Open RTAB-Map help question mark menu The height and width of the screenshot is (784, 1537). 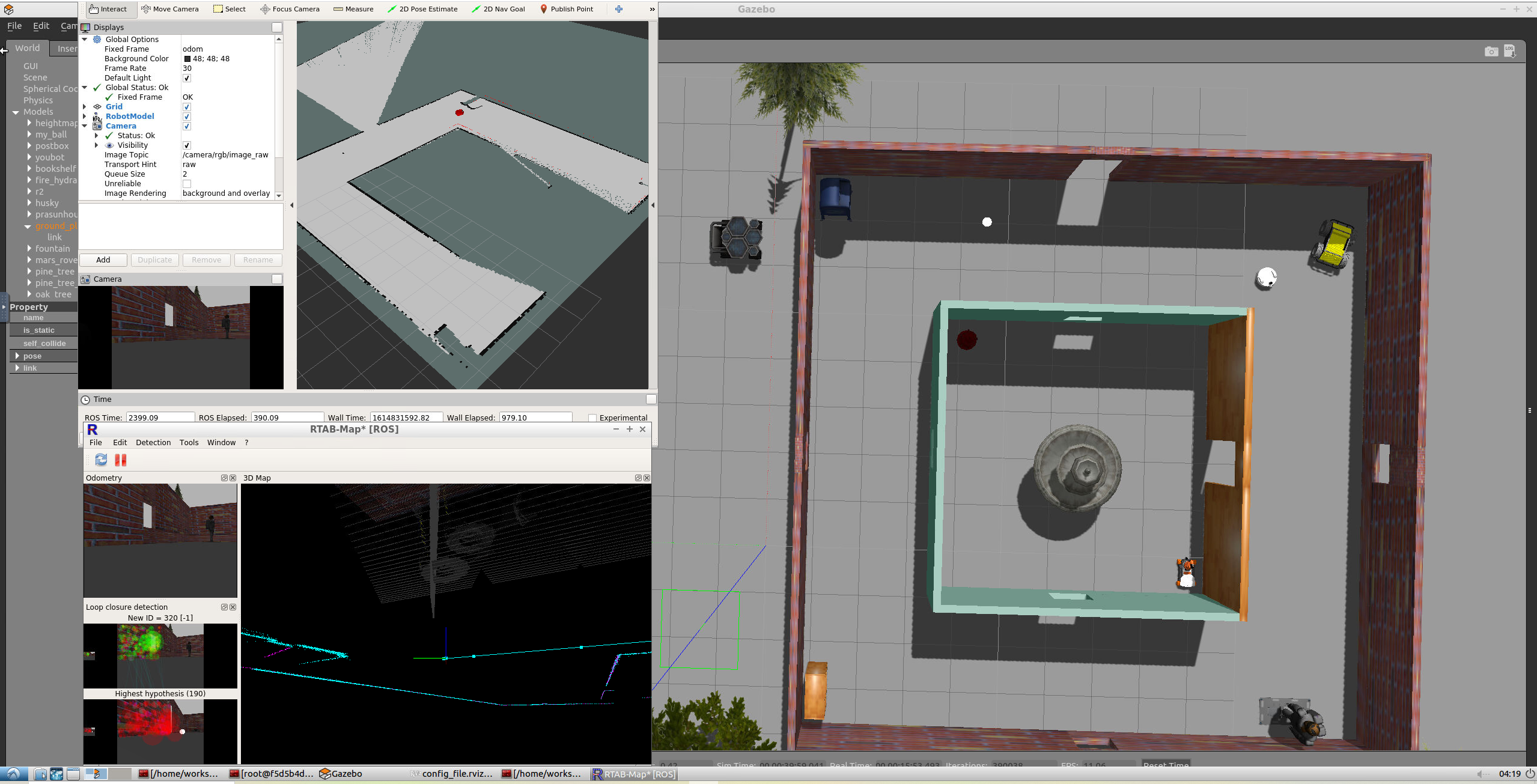pyautogui.click(x=246, y=443)
